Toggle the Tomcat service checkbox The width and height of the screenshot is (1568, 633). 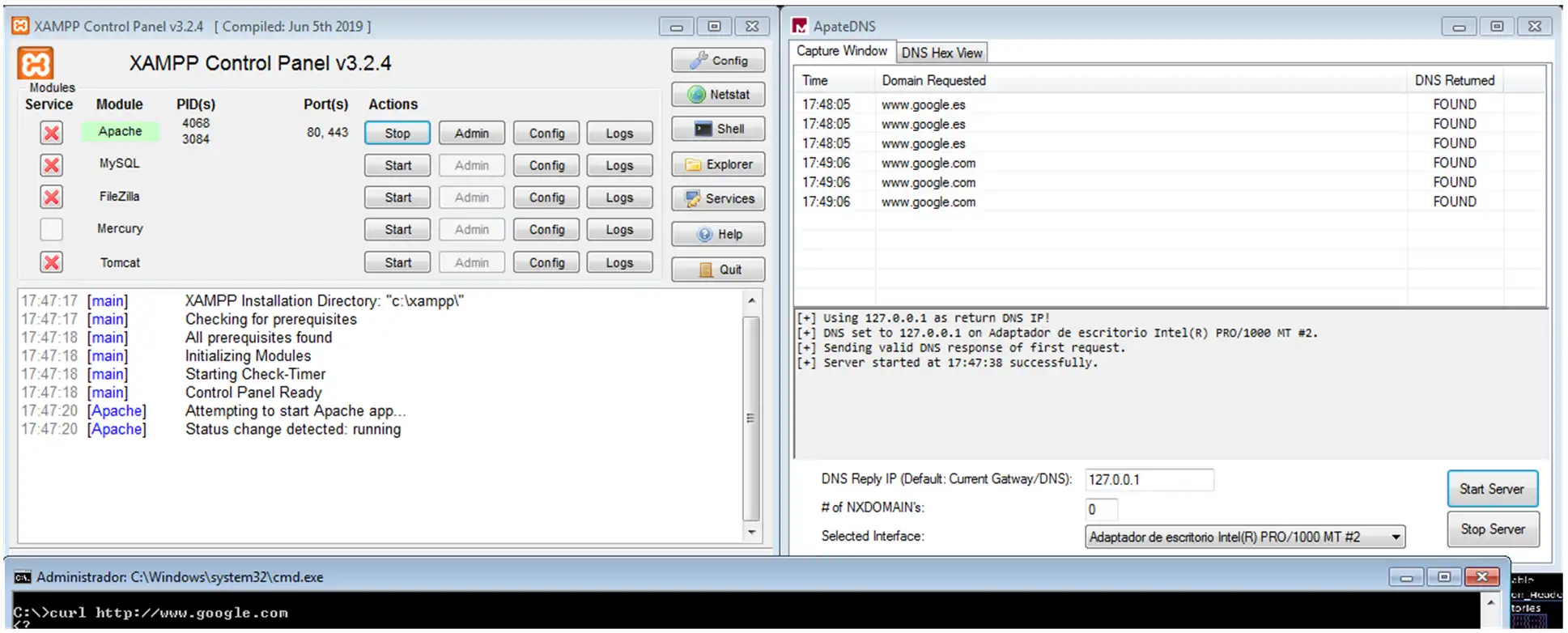coord(52,262)
